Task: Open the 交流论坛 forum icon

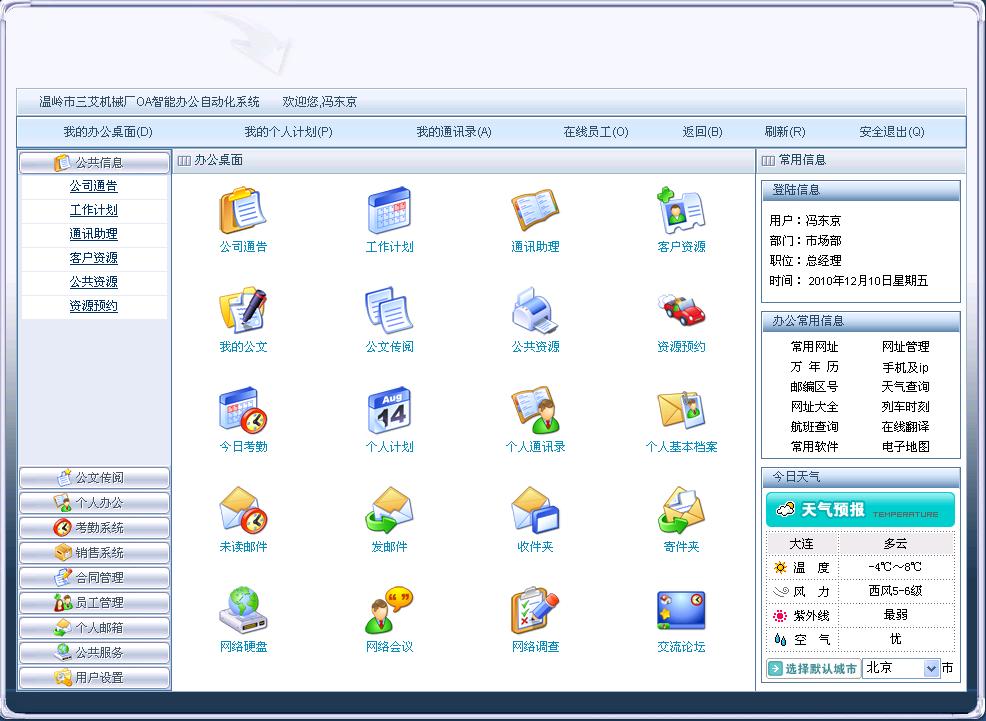Action: click(681, 611)
